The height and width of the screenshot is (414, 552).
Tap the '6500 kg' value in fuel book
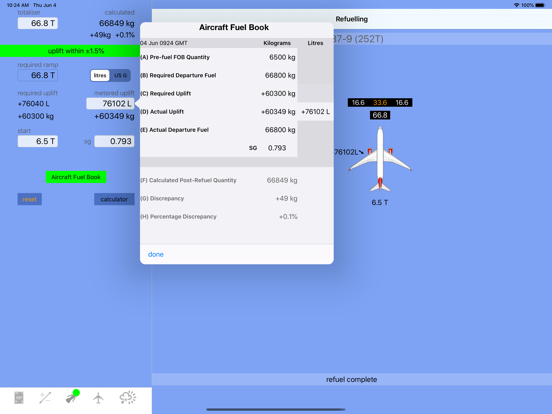282,57
